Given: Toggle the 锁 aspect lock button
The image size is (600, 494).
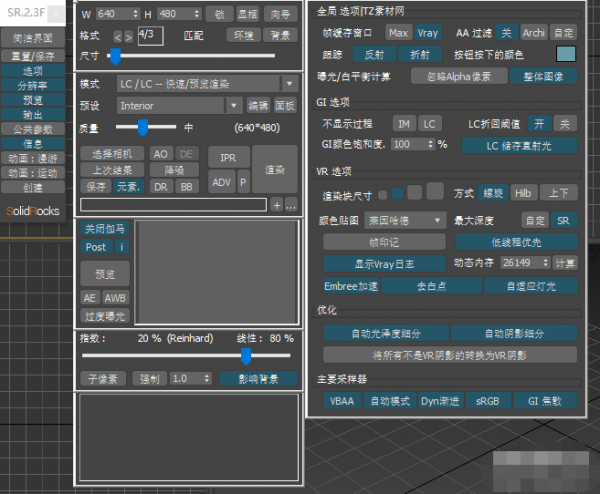Looking at the screenshot, I should [219, 14].
